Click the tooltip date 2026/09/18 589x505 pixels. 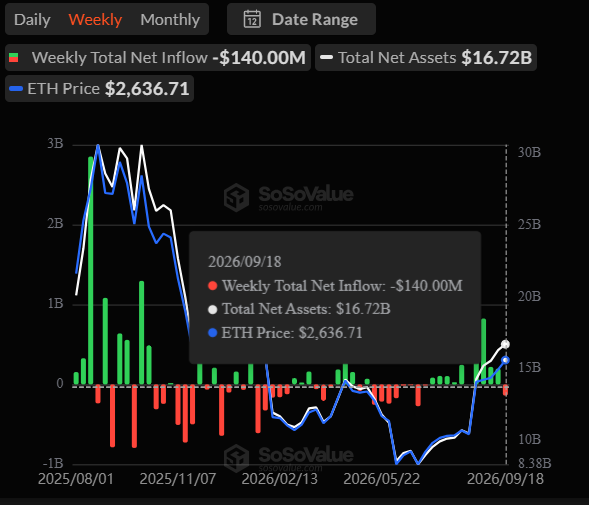245,262
